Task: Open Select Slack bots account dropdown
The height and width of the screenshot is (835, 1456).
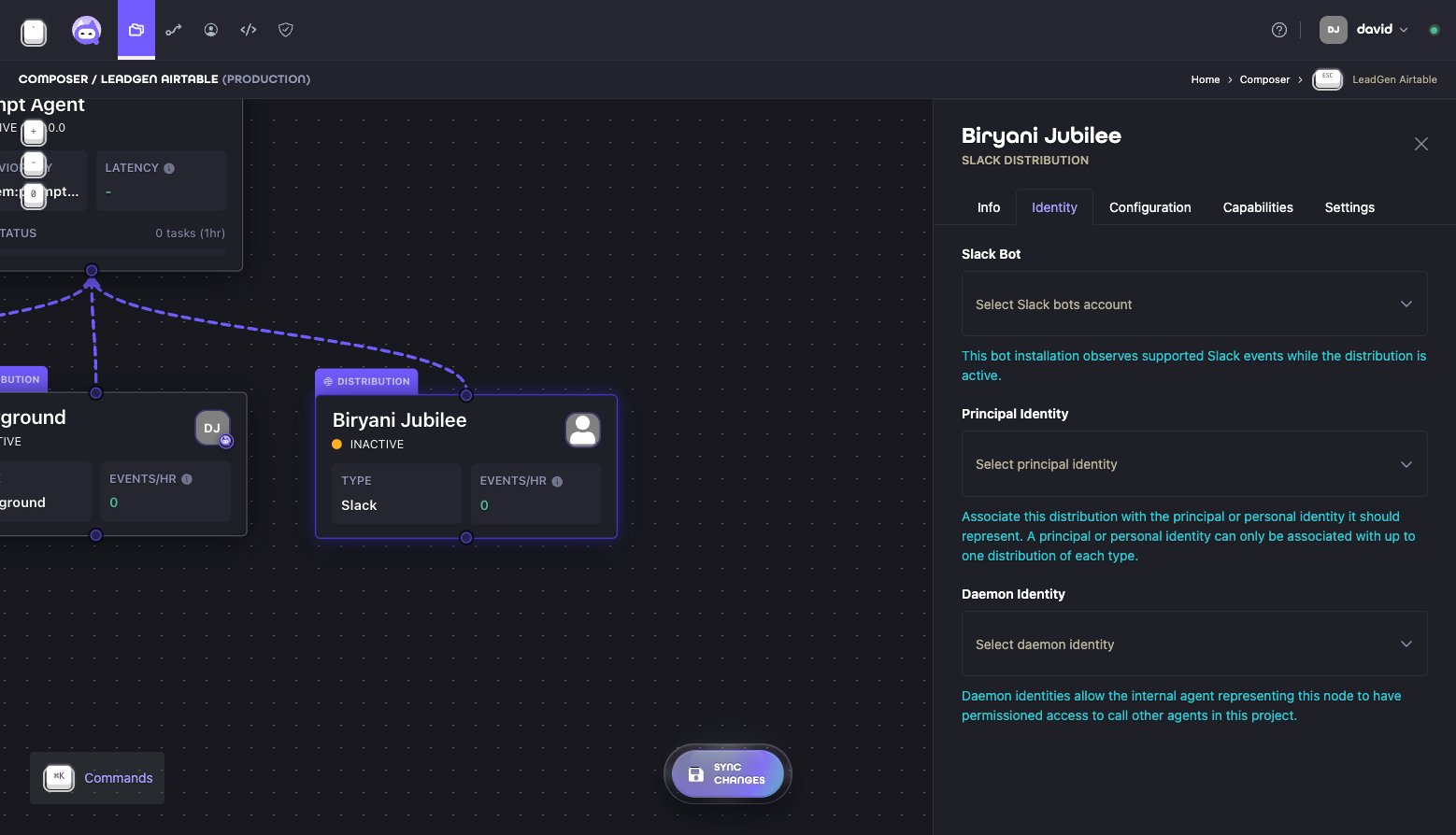Action: (x=1194, y=304)
